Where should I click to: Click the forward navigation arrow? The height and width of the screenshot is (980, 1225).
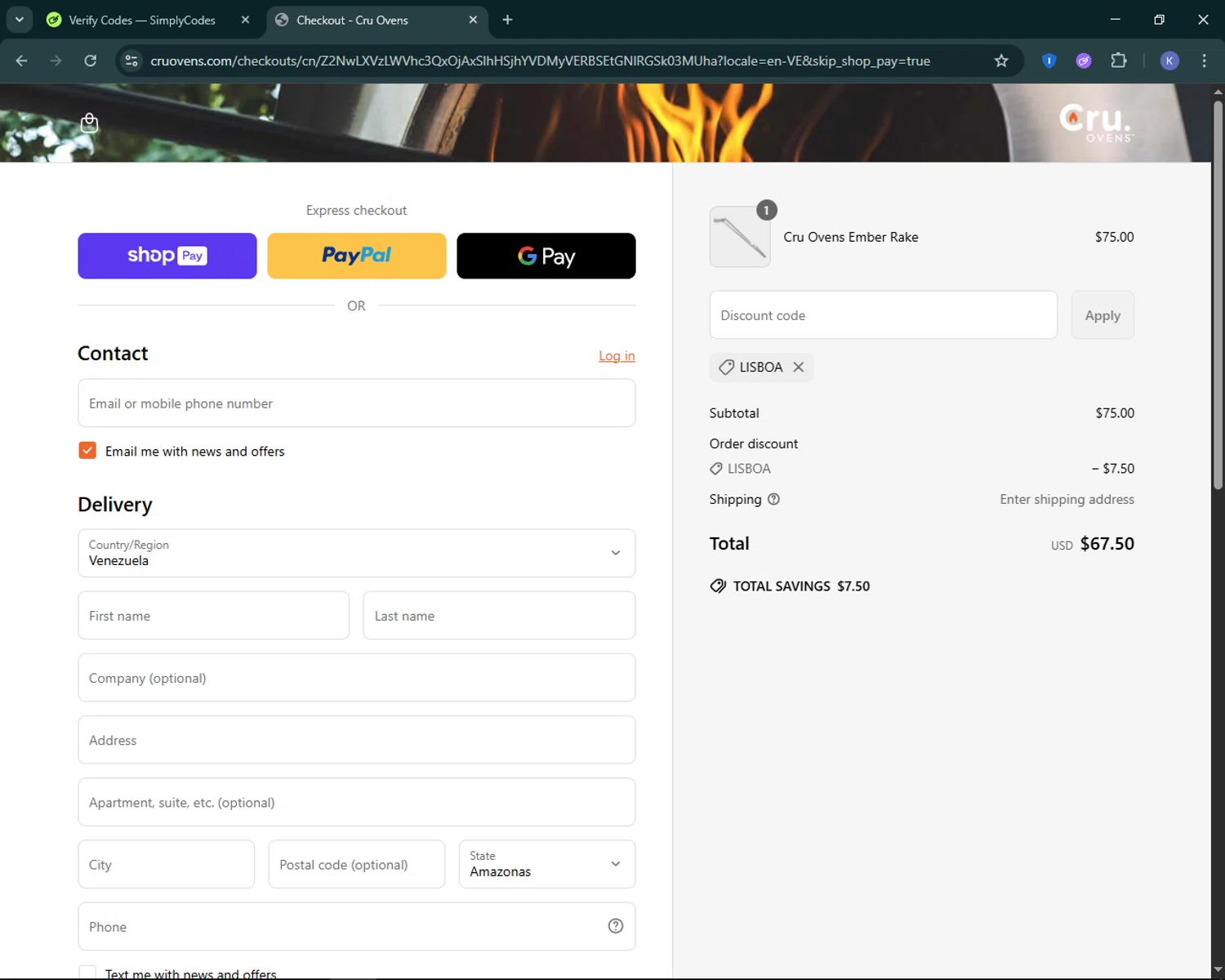point(56,60)
